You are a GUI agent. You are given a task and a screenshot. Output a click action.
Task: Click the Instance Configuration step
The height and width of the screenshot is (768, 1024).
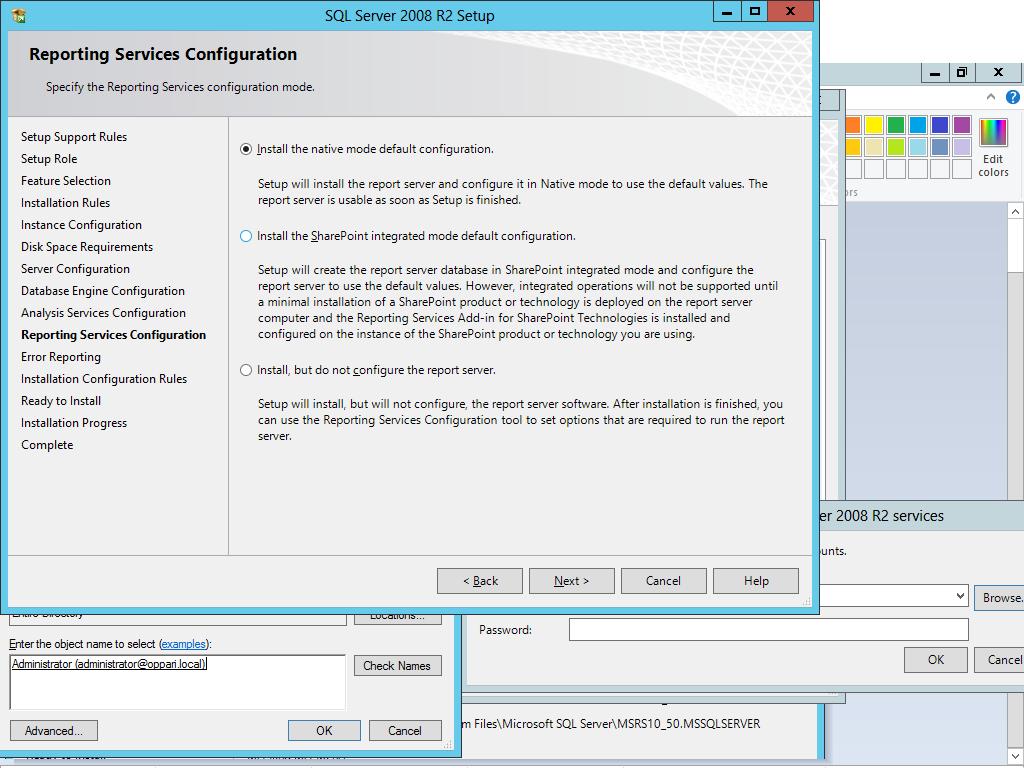pos(81,225)
